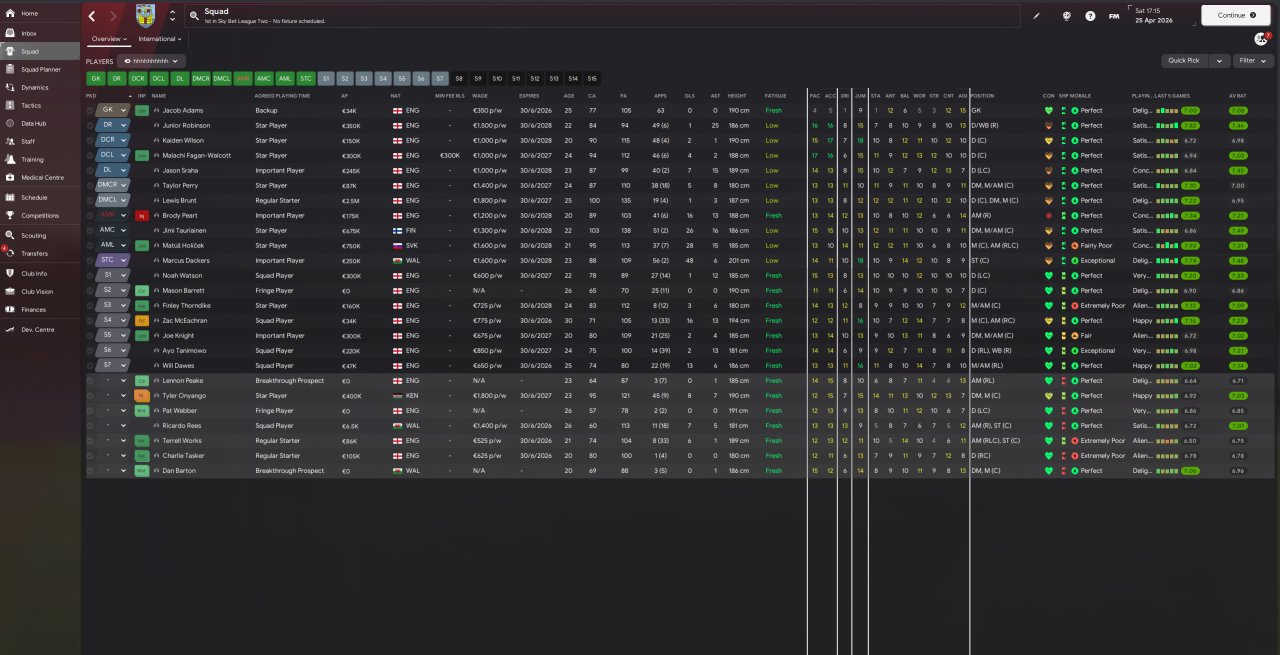
Task: Open the Filter dropdown
Action: (1253, 60)
